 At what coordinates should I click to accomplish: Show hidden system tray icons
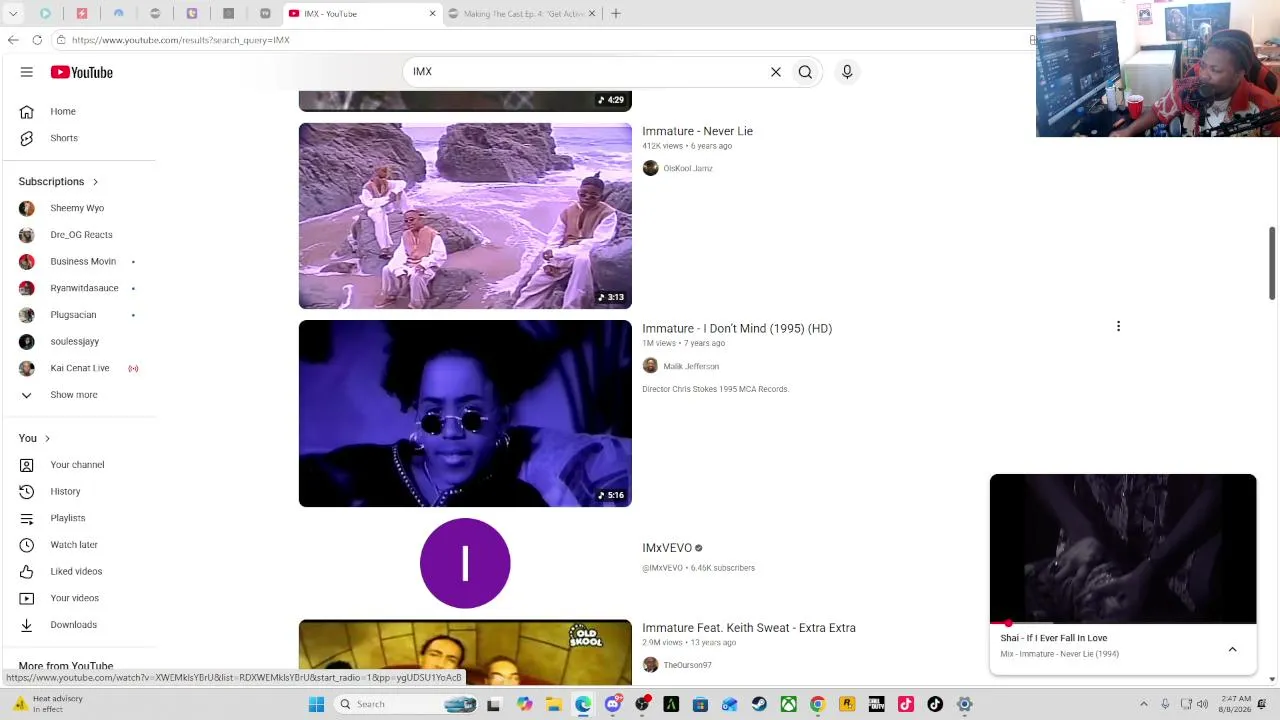pyautogui.click(x=1144, y=704)
